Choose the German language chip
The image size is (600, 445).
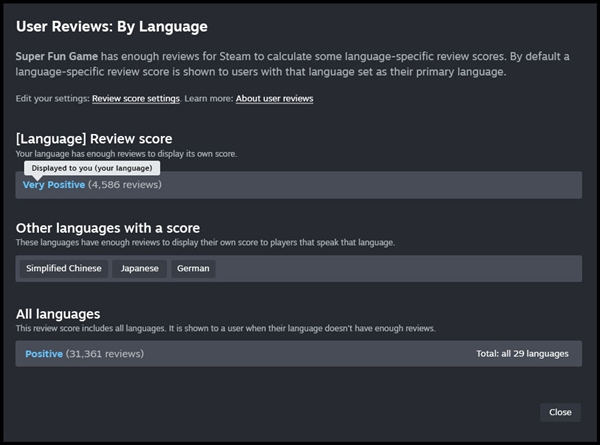[193, 268]
